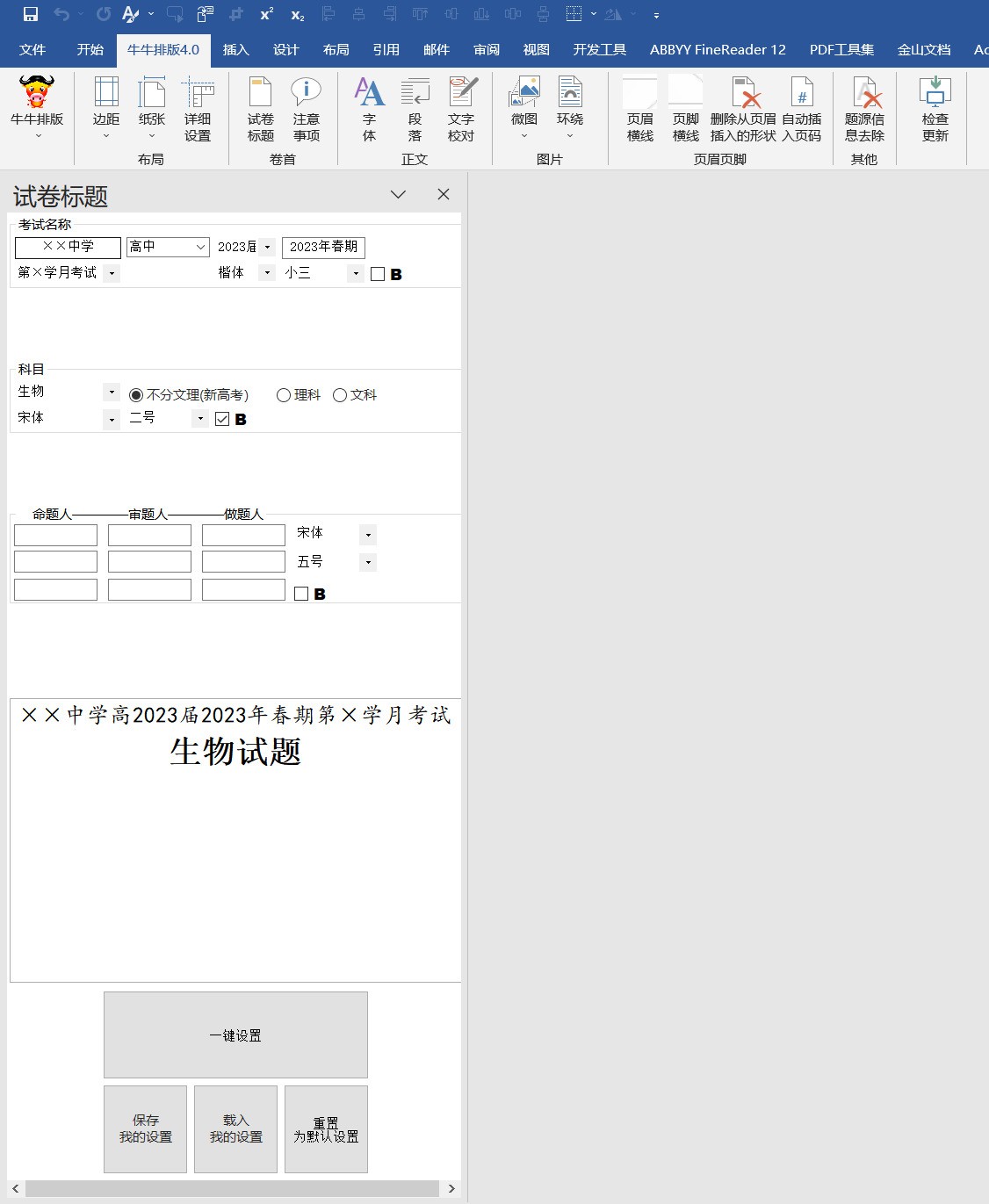Click the 试卷标题 ribbon icon
Image resolution: width=989 pixels, height=1204 pixels.
click(x=259, y=111)
